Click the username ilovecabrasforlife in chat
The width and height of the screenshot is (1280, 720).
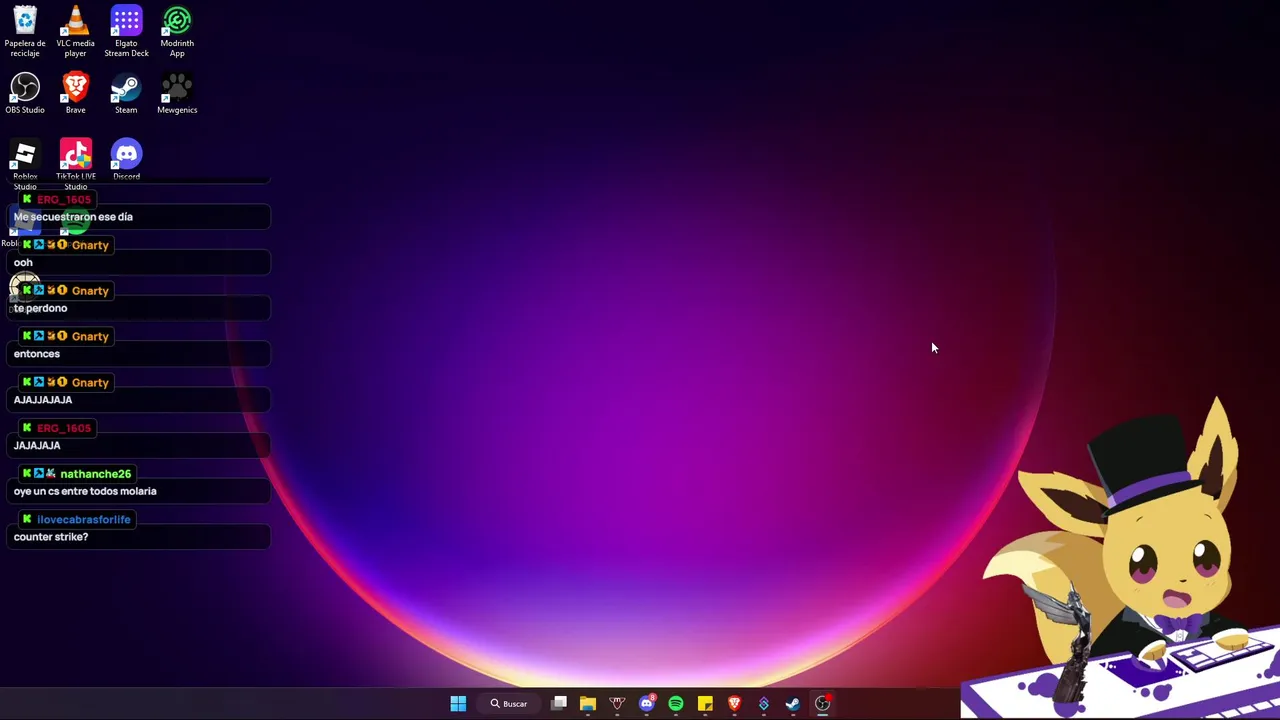pos(84,520)
